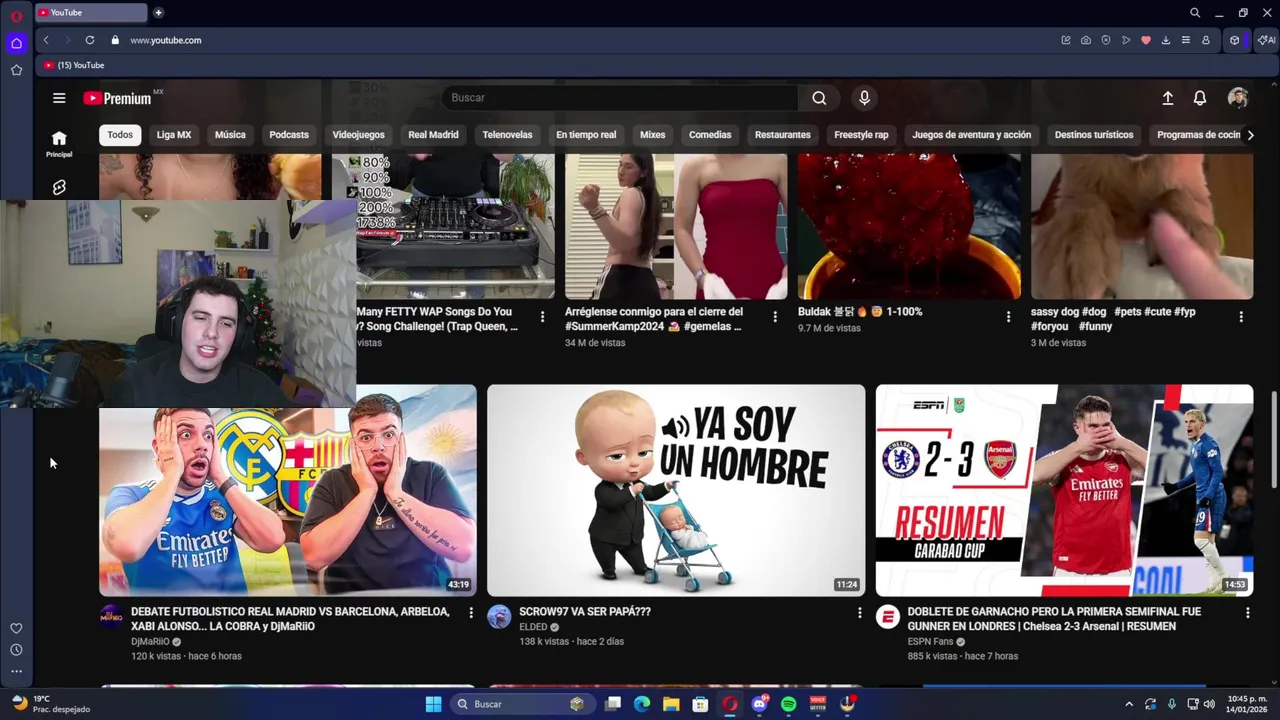The image size is (1280, 720).
Task: Select the Real Madrid filter chip
Action: 433,135
